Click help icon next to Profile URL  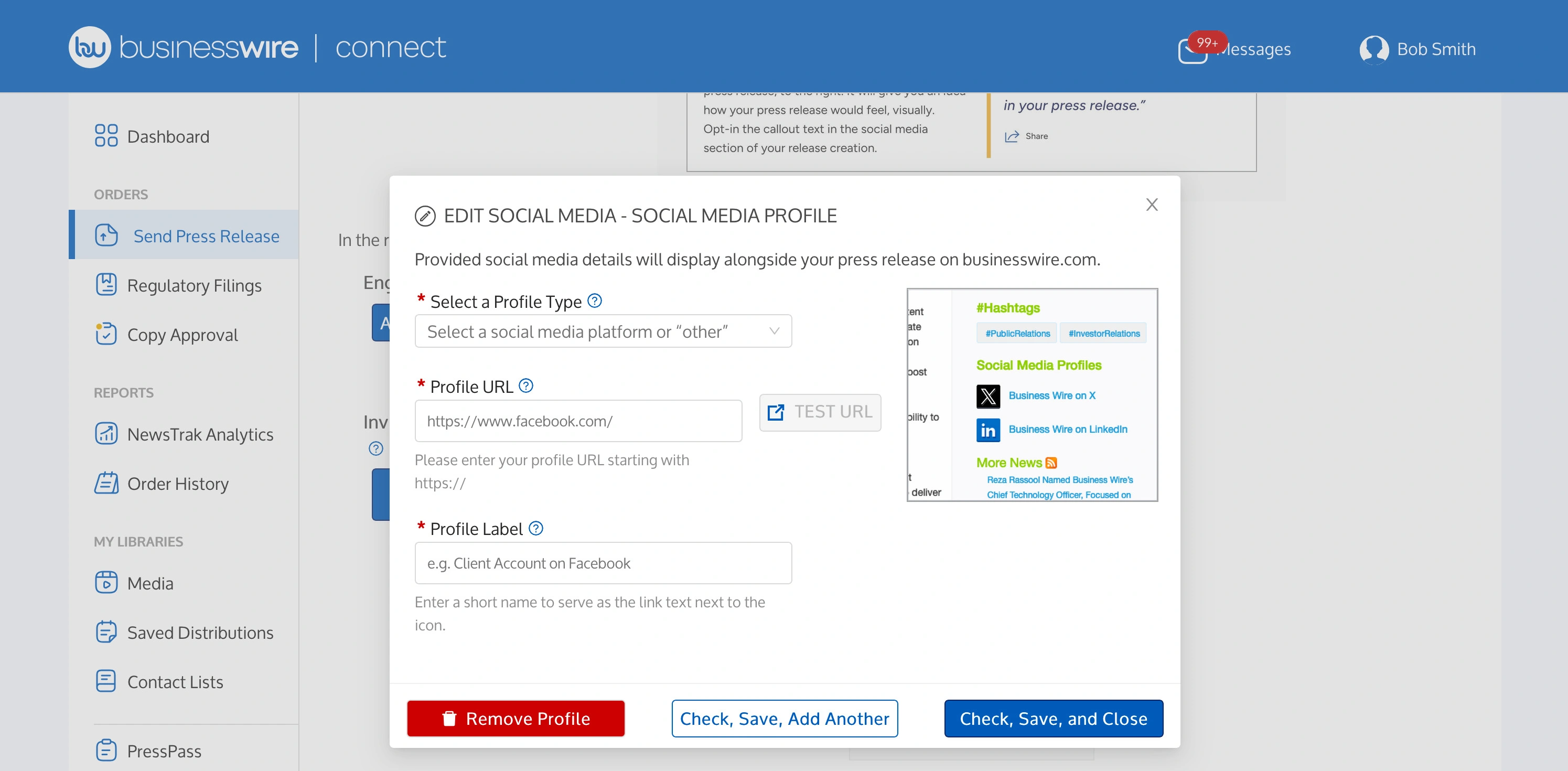coord(526,385)
